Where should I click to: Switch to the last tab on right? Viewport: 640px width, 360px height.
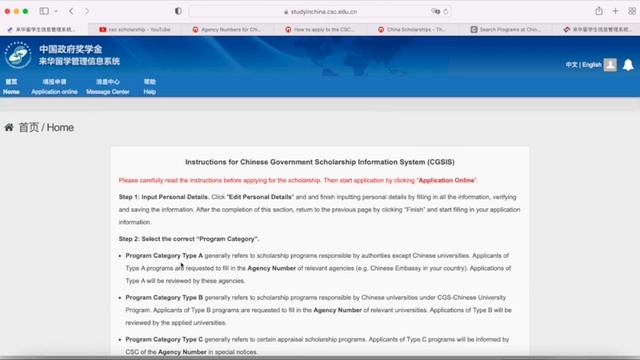(596, 29)
